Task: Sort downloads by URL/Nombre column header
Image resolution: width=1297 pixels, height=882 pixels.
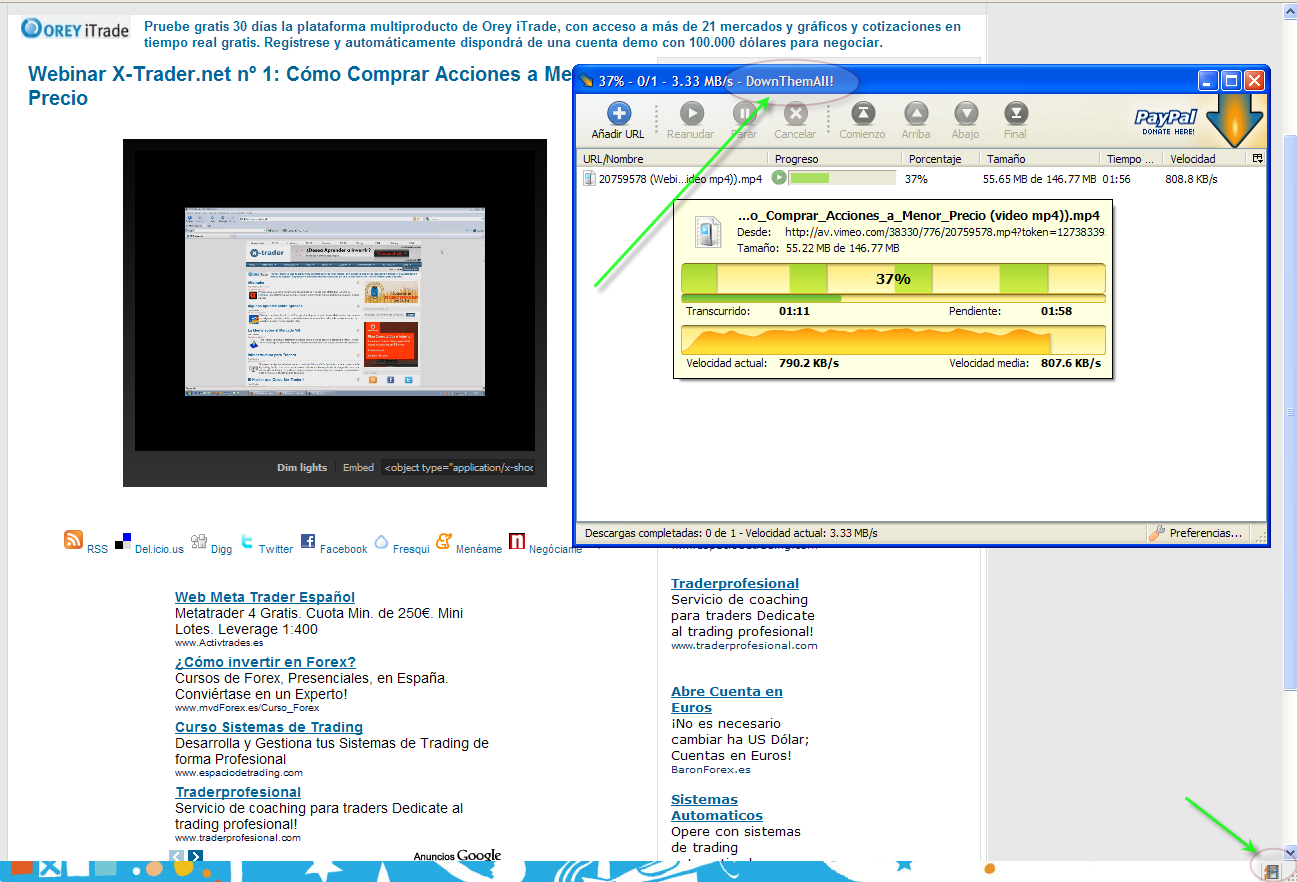Action: pyautogui.click(x=673, y=159)
